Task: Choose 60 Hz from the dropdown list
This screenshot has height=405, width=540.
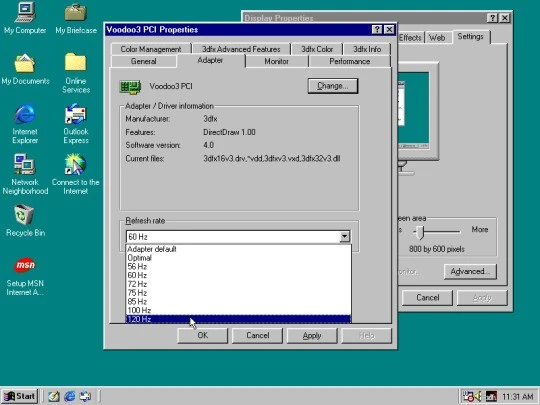Action: pyautogui.click(x=238, y=276)
